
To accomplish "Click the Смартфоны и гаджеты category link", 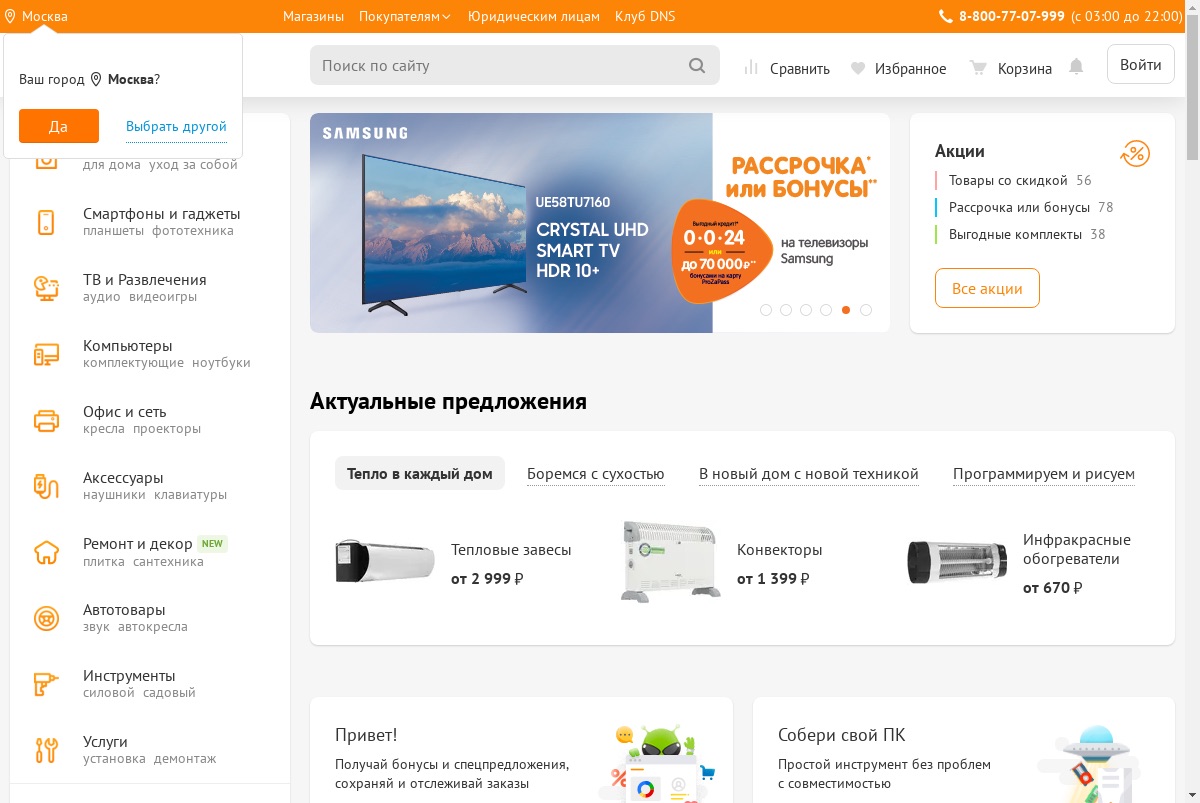I will [162, 214].
